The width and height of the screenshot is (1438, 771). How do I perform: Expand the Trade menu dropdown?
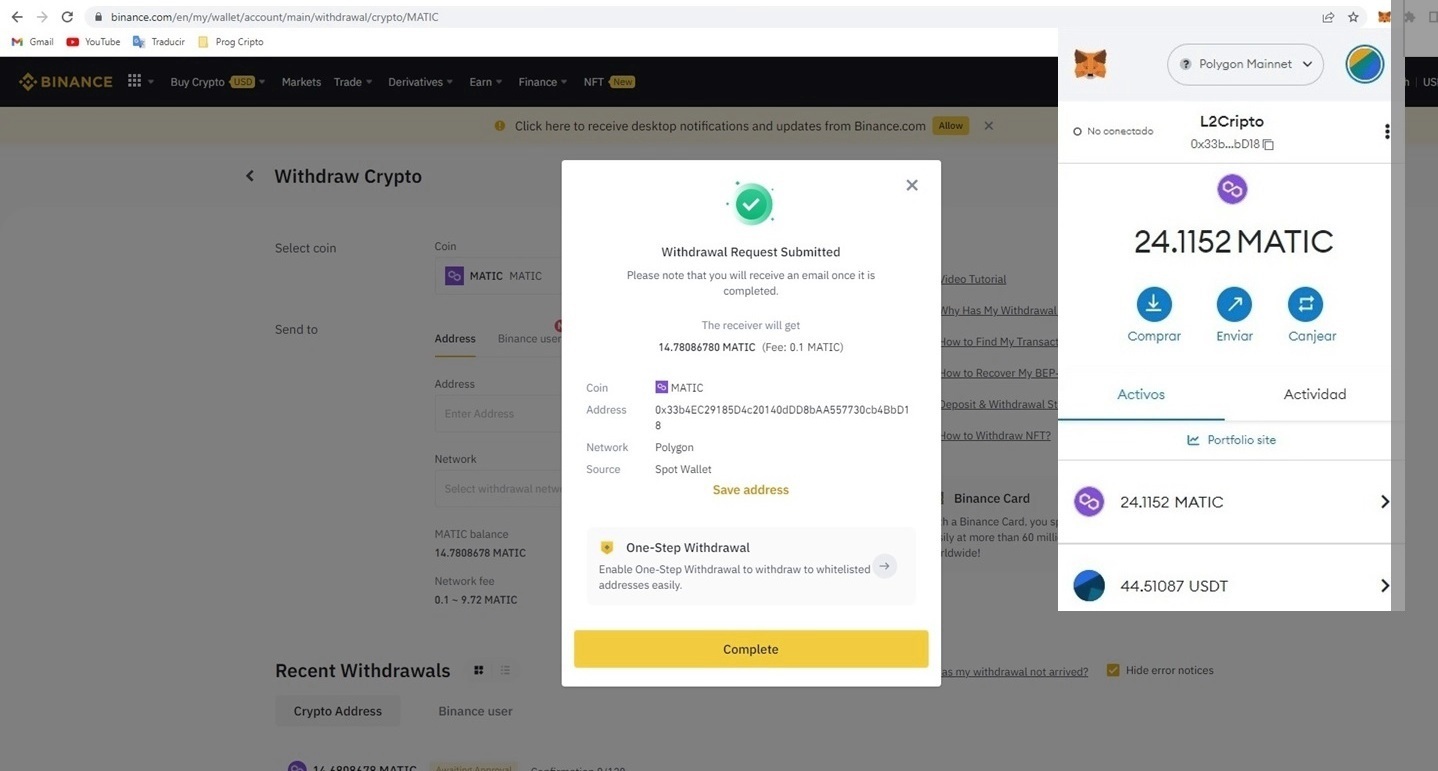tap(353, 82)
